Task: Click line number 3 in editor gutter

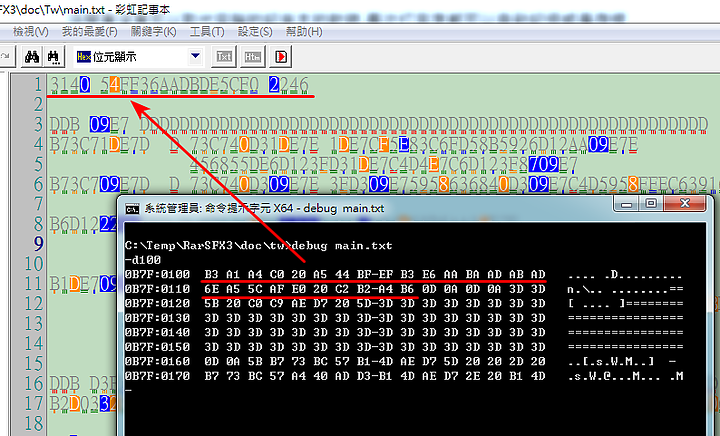Action: tap(38, 124)
